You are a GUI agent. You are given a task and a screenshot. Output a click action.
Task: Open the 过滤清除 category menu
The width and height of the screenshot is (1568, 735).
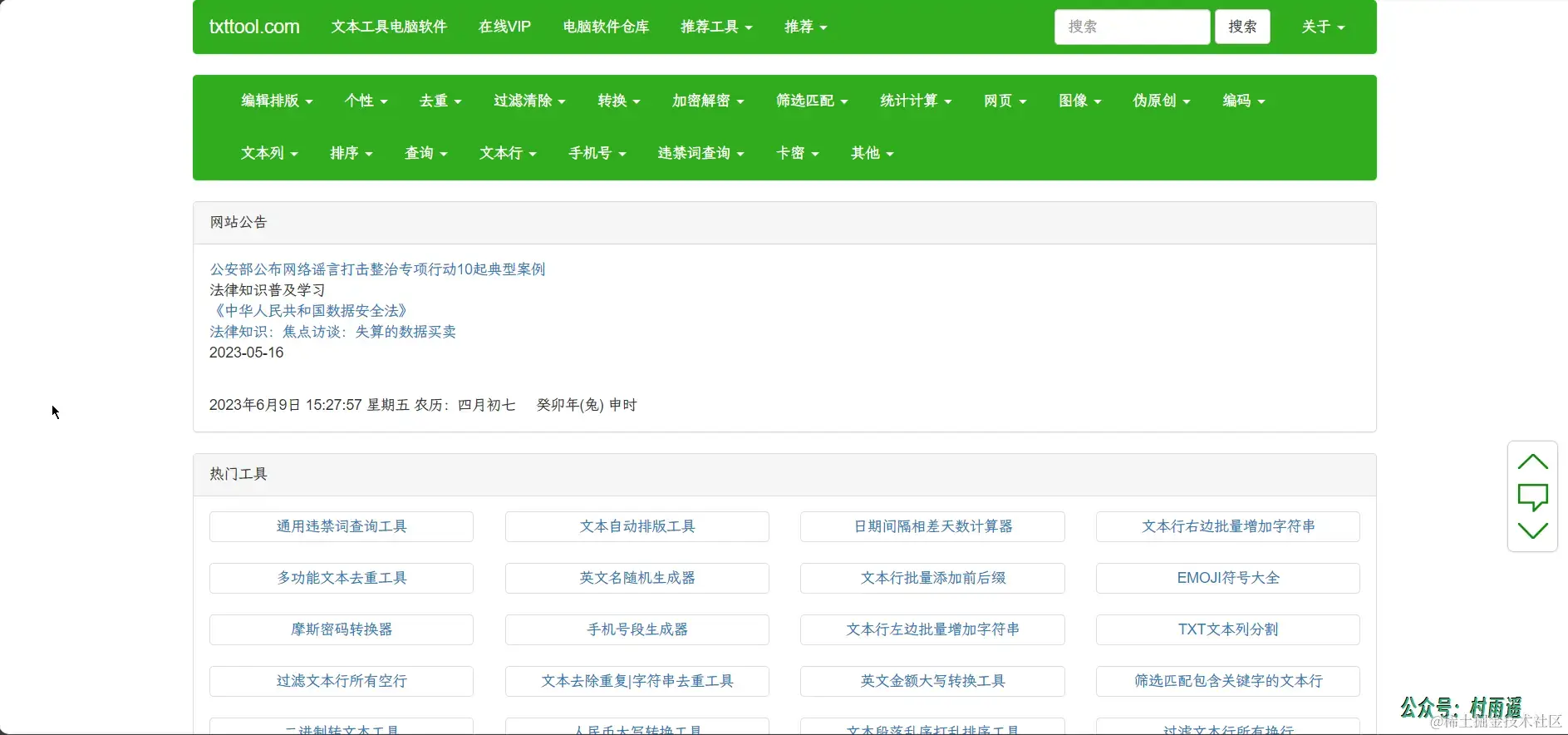point(529,101)
